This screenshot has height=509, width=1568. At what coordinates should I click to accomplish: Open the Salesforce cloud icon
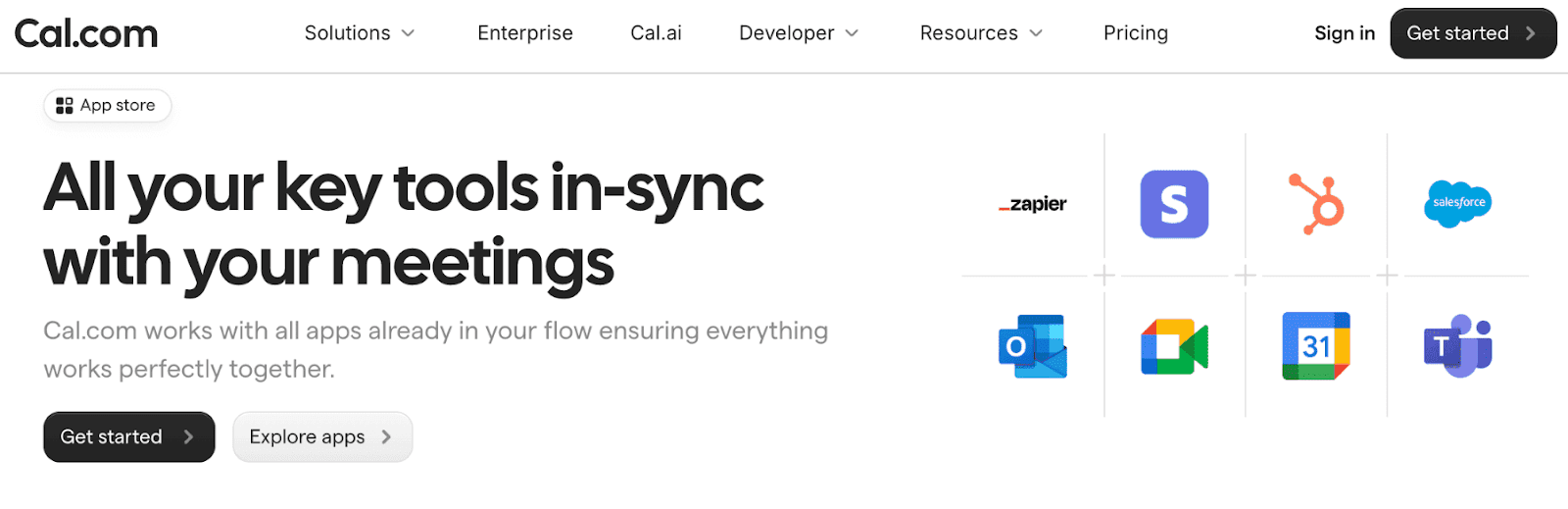(x=1457, y=204)
